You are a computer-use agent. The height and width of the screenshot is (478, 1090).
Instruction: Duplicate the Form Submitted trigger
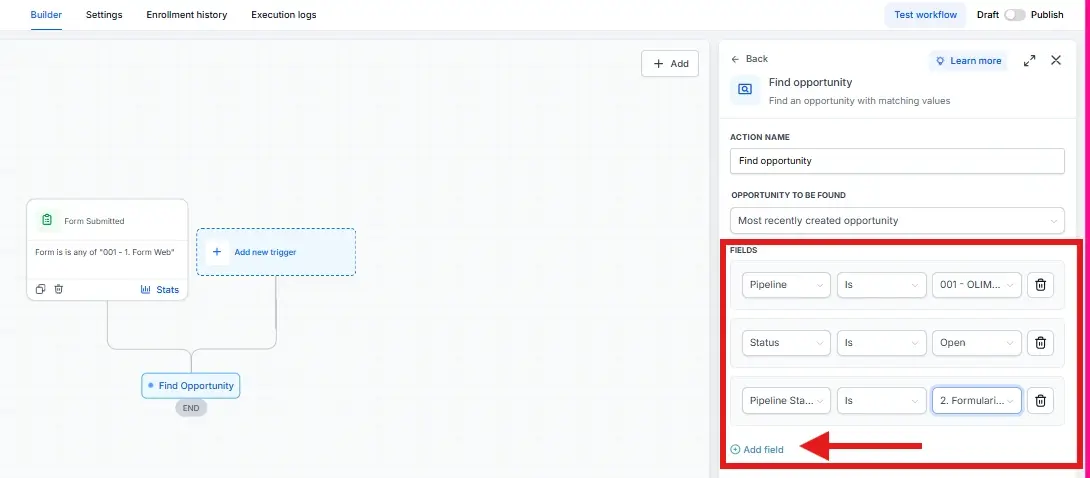[40, 289]
